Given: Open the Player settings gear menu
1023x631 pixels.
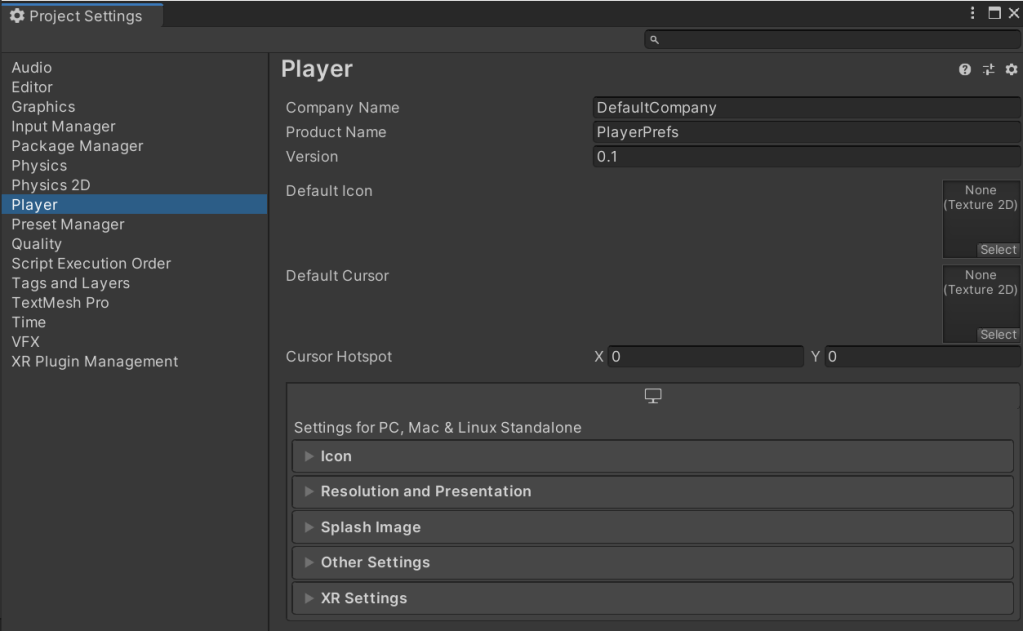Looking at the screenshot, I should (1011, 69).
